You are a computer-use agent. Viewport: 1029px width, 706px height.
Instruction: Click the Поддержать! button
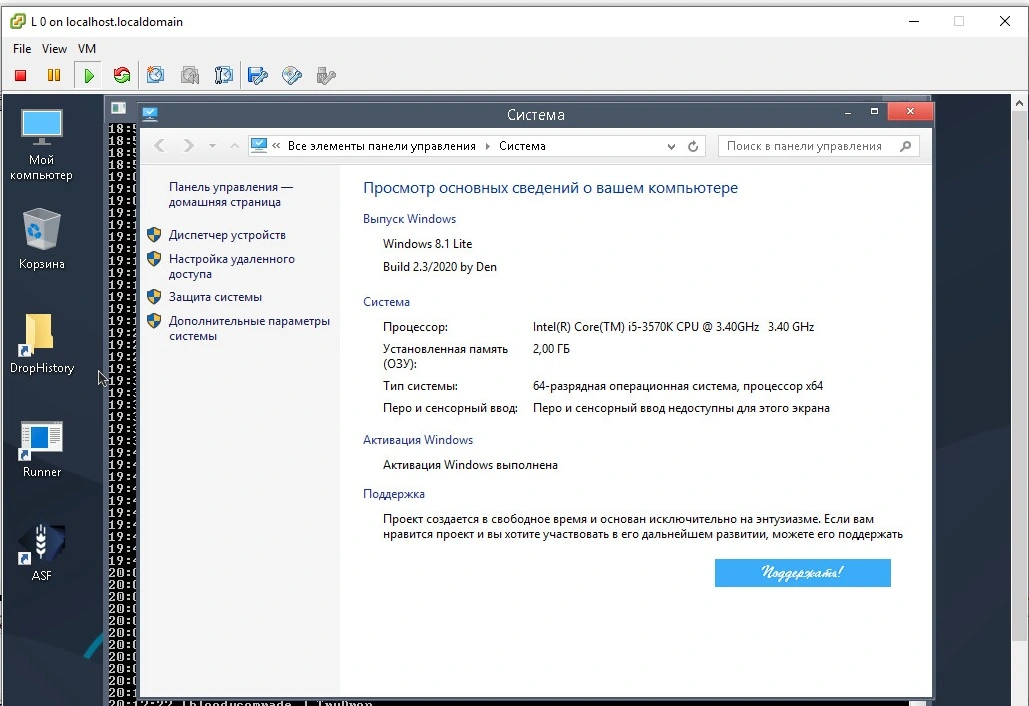pos(803,573)
